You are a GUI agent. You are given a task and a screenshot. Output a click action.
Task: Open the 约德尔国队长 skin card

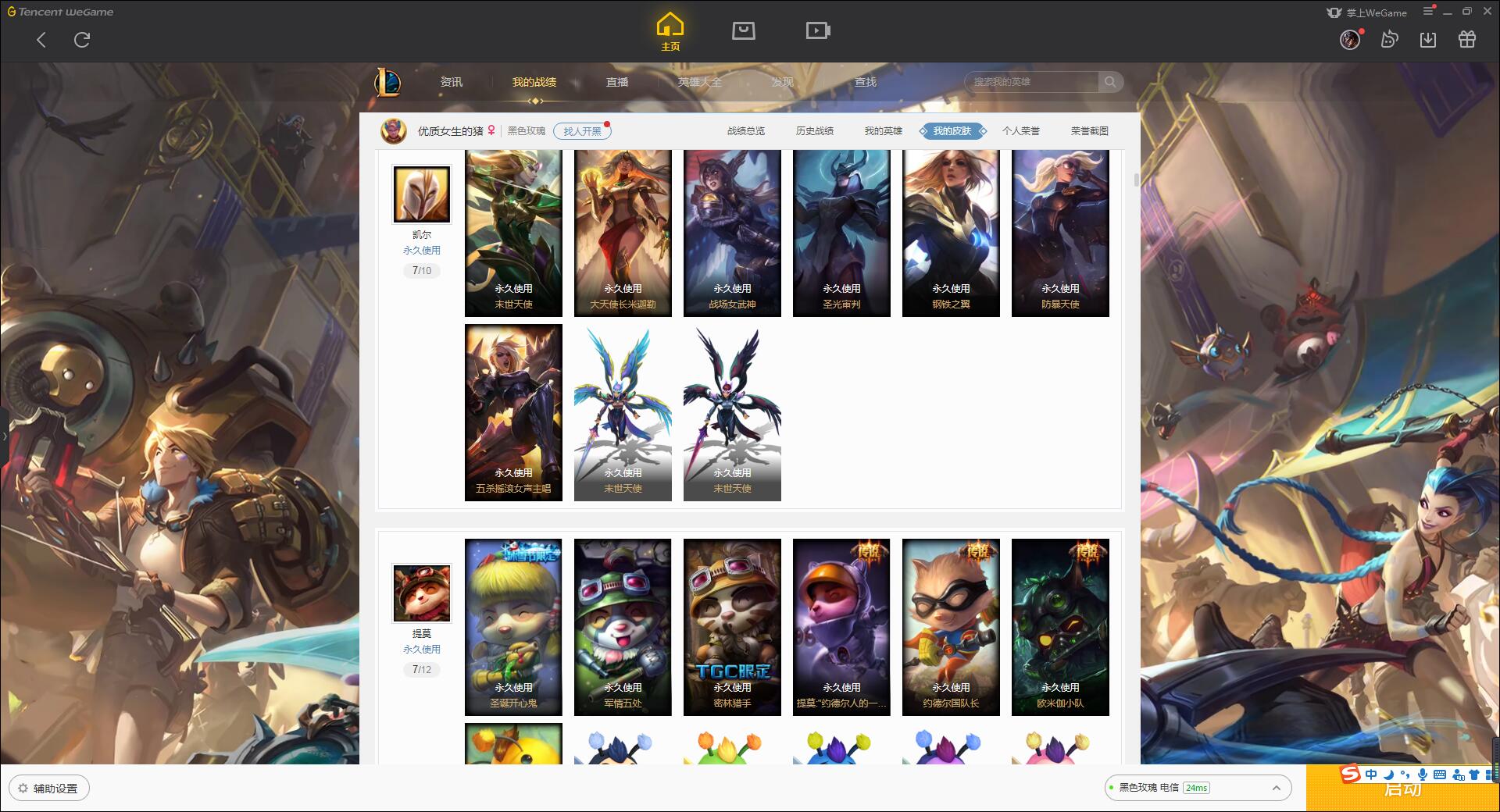tap(951, 627)
